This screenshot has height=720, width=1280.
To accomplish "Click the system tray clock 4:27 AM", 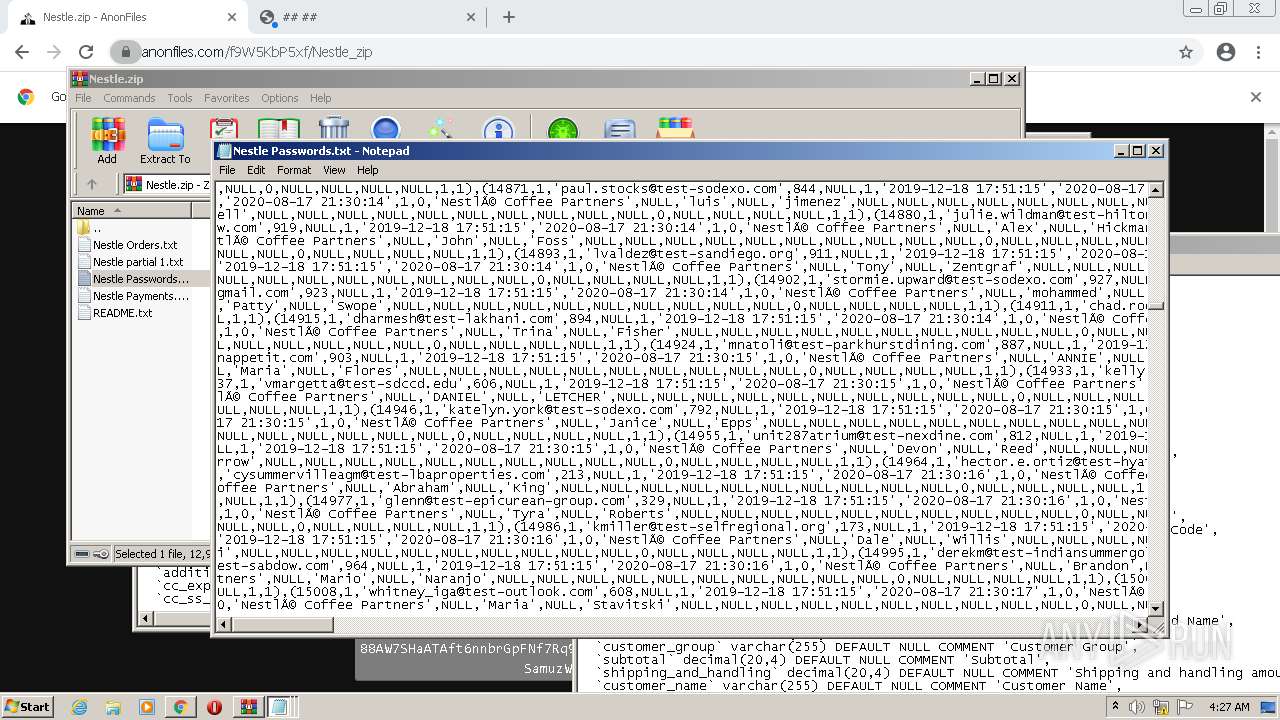I will 1229,707.
